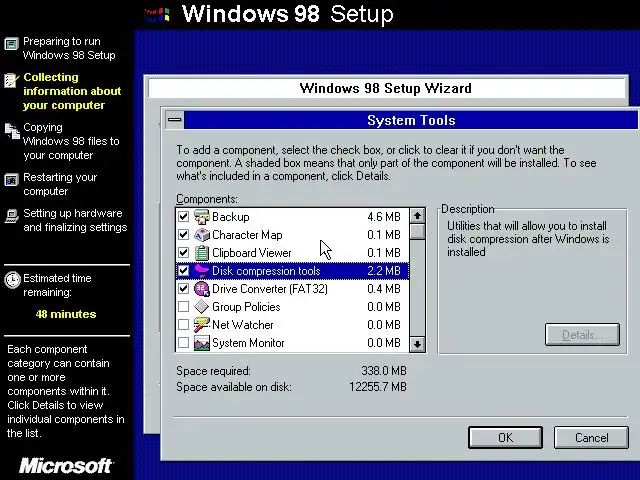Click the Clipboard Viewer icon

pos(202,253)
